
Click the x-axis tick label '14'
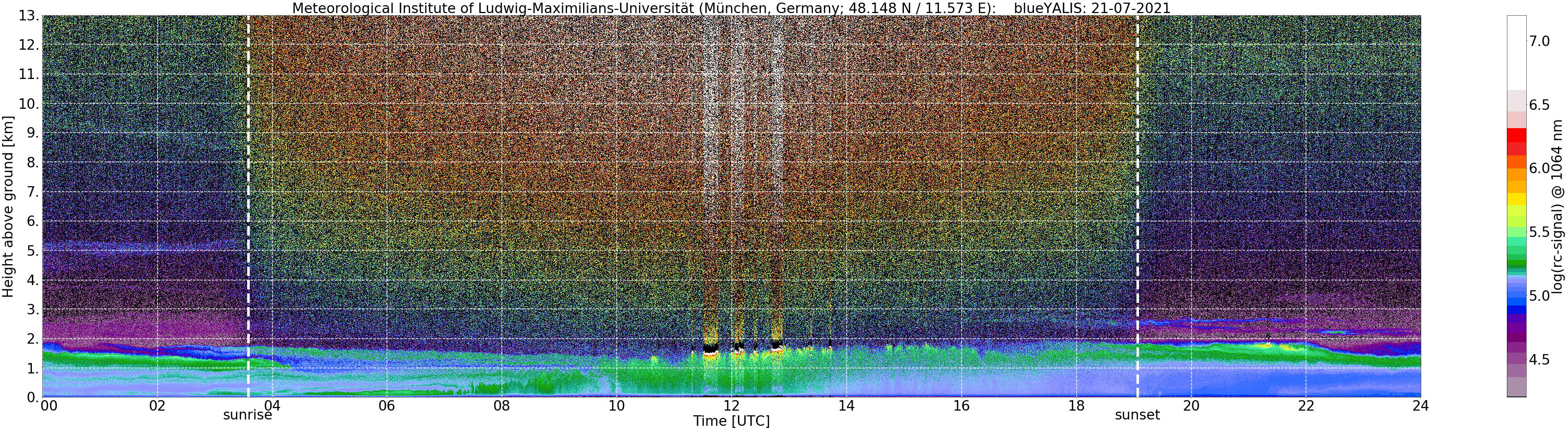tap(846, 405)
